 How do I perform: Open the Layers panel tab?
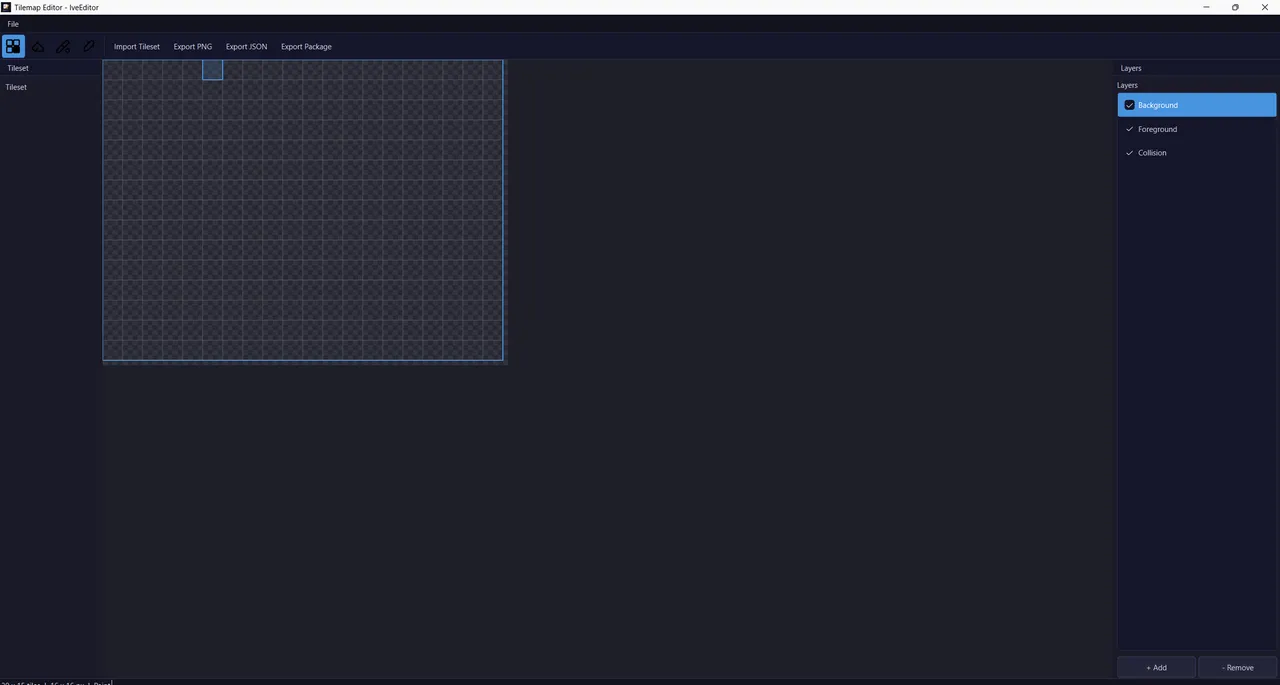click(x=1131, y=68)
